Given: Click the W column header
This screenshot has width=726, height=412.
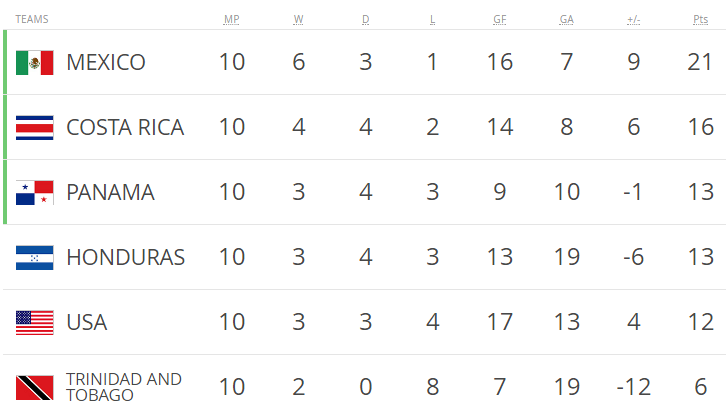Looking at the screenshot, I should coord(298,19).
